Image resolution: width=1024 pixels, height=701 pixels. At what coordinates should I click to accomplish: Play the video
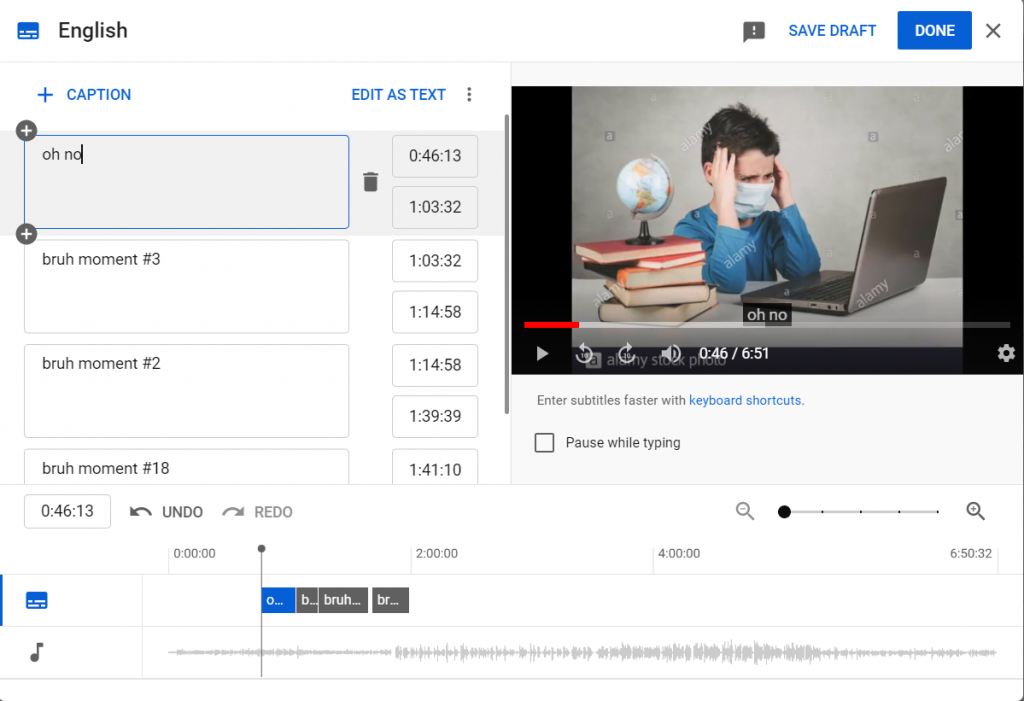542,353
